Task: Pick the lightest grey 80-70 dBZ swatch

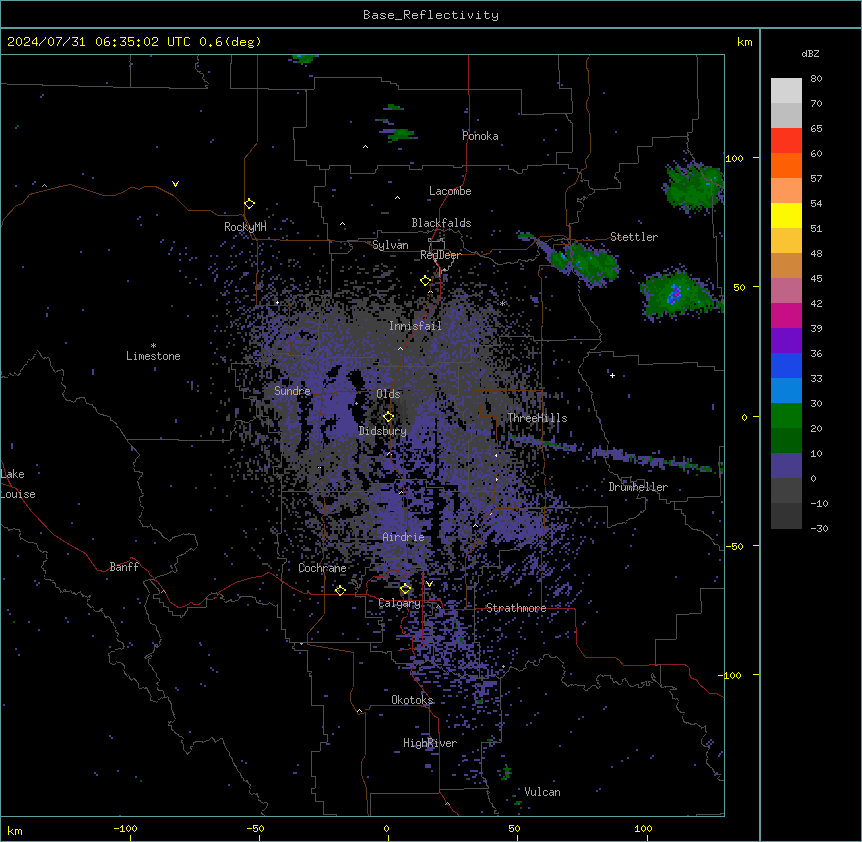Action: click(x=786, y=91)
